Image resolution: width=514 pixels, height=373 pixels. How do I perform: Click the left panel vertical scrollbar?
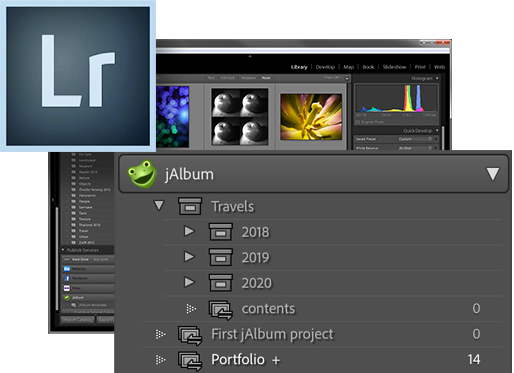pos(57,258)
